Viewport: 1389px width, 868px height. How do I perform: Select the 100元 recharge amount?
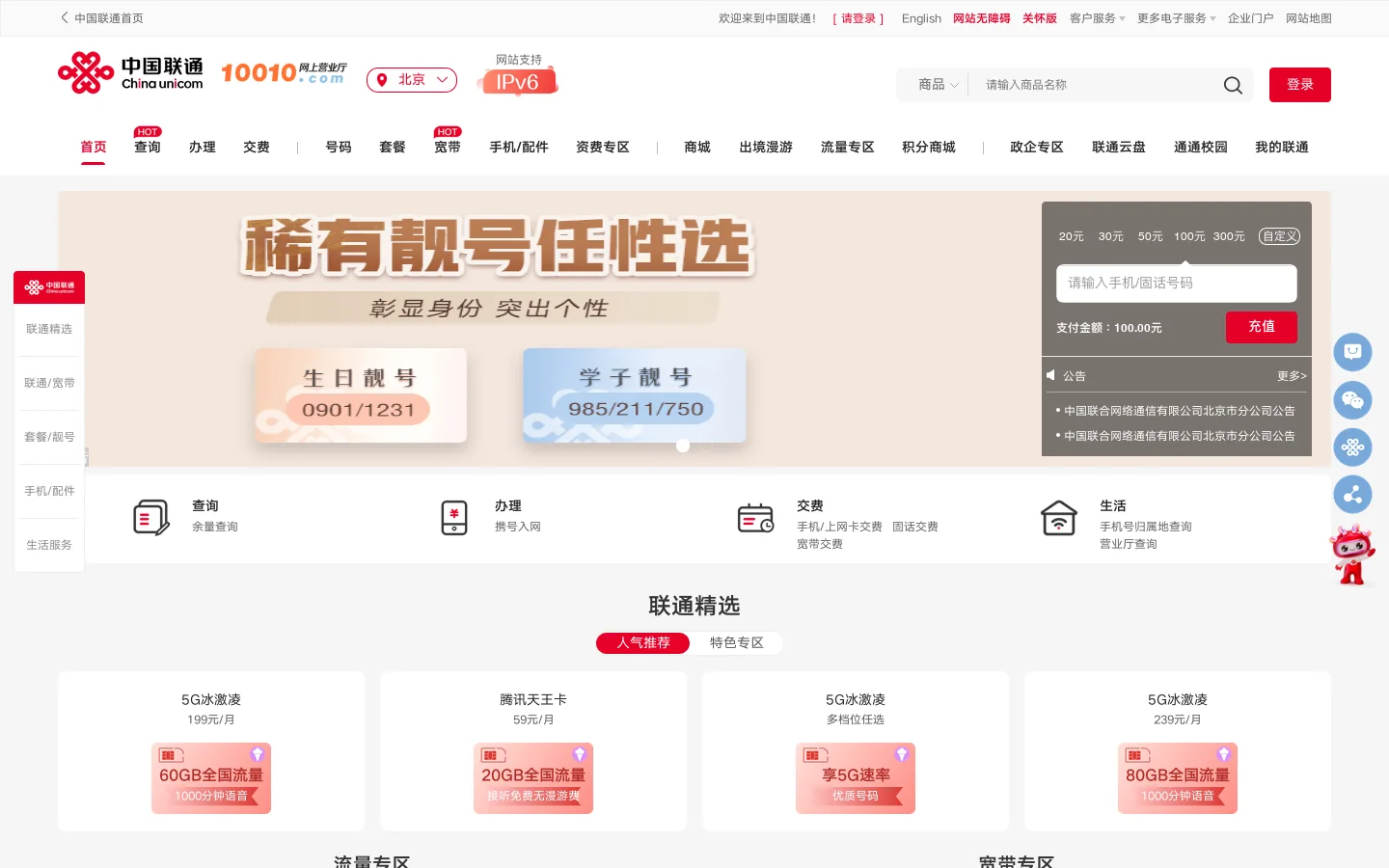pyautogui.click(x=1189, y=236)
